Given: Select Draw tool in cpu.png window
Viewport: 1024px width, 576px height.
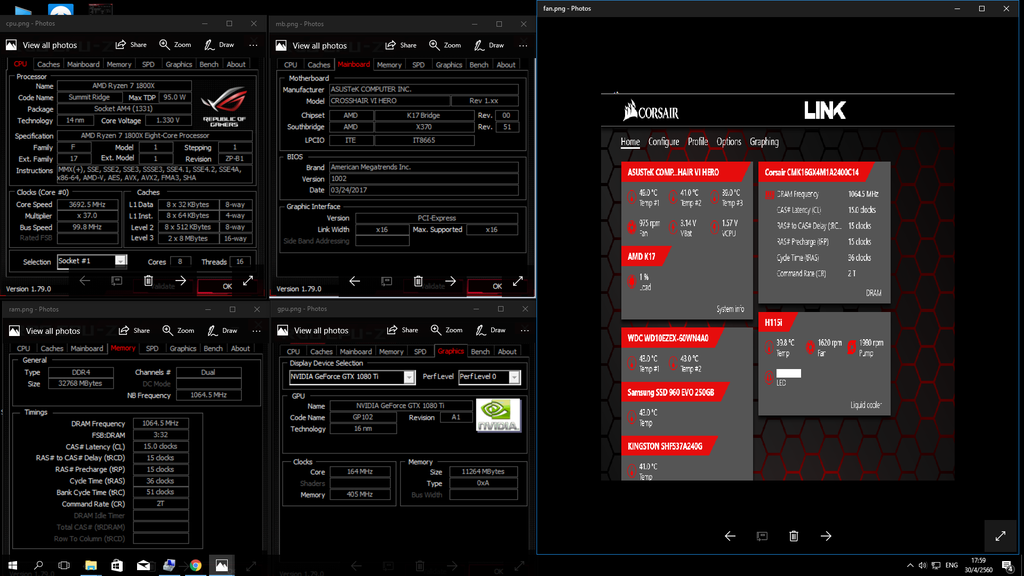Looking at the screenshot, I should tap(219, 45).
